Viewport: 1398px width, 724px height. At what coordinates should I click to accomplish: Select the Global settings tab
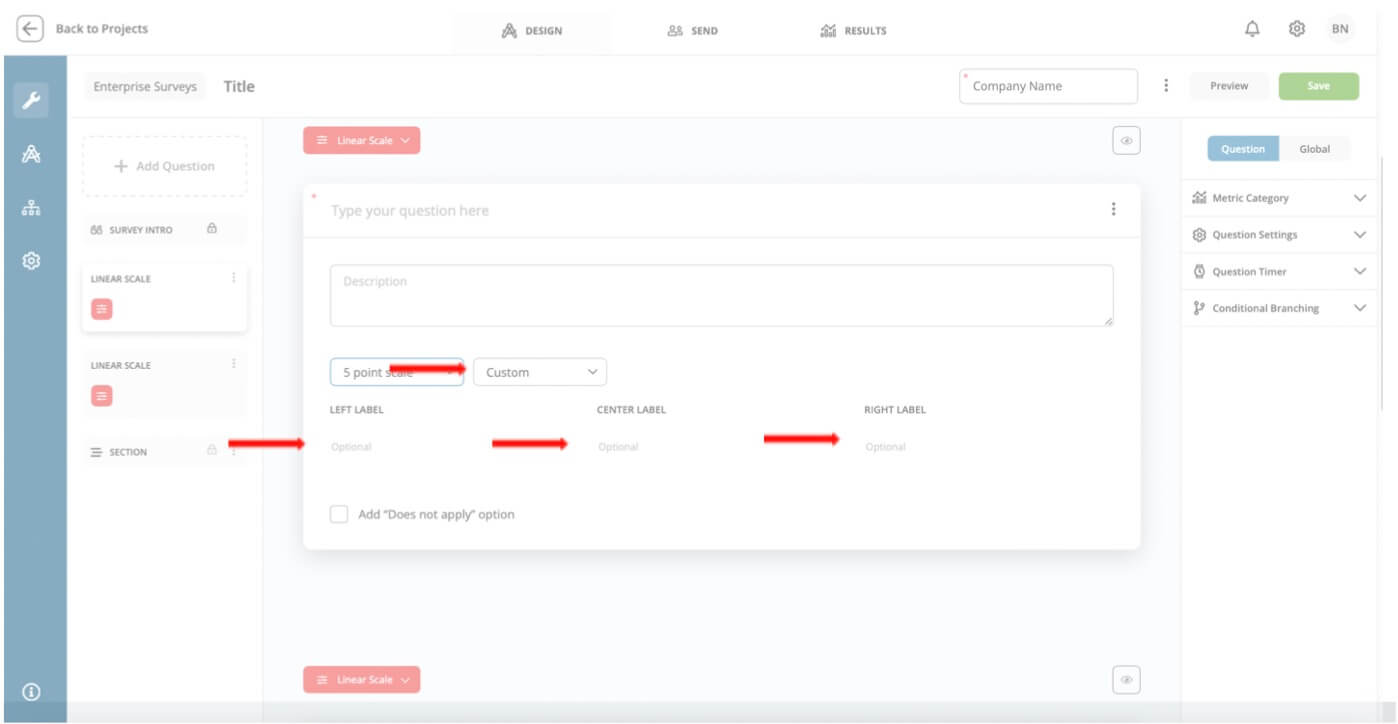[1314, 149]
